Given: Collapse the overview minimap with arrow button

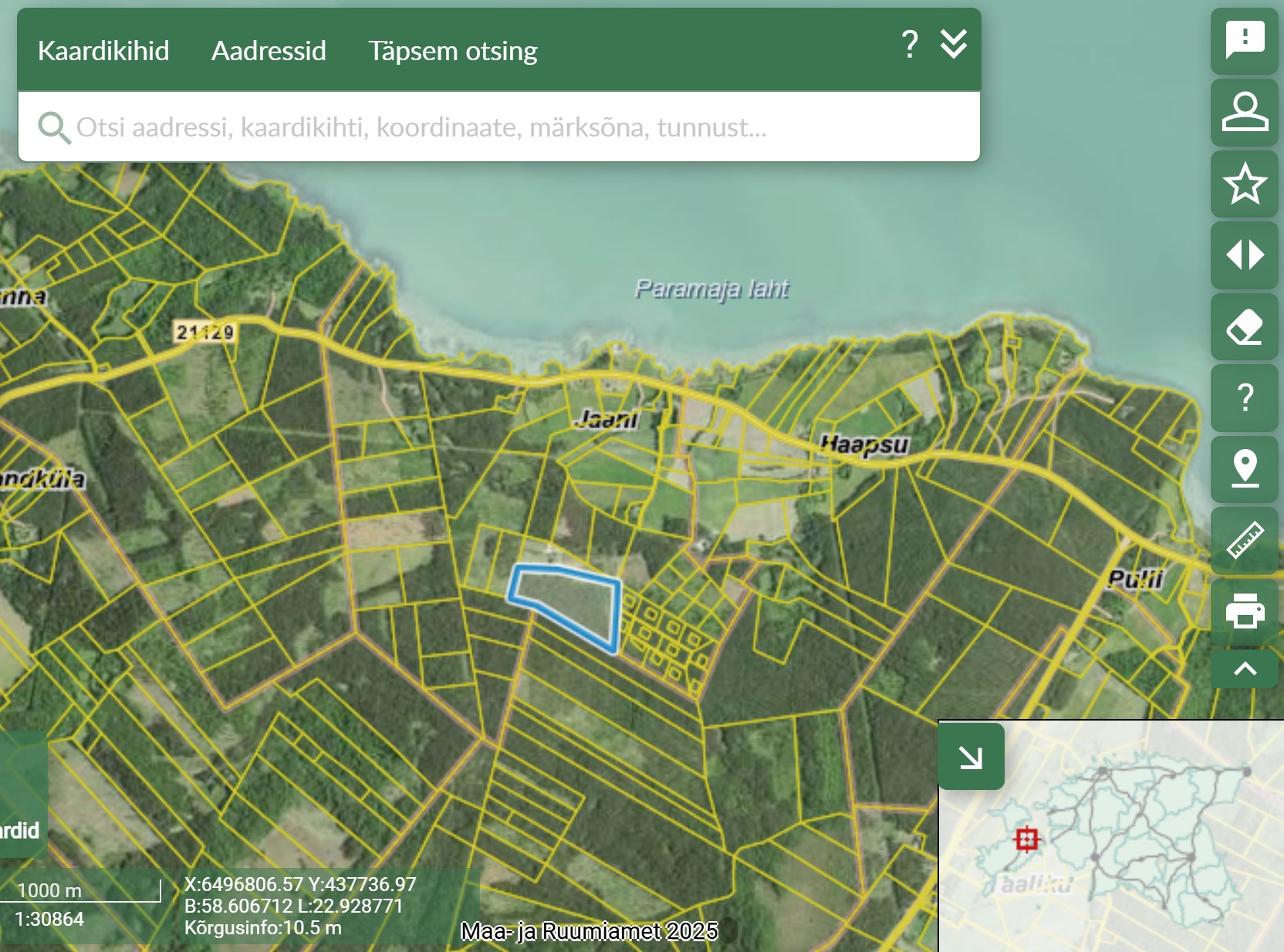Looking at the screenshot, I should [971, 757].
